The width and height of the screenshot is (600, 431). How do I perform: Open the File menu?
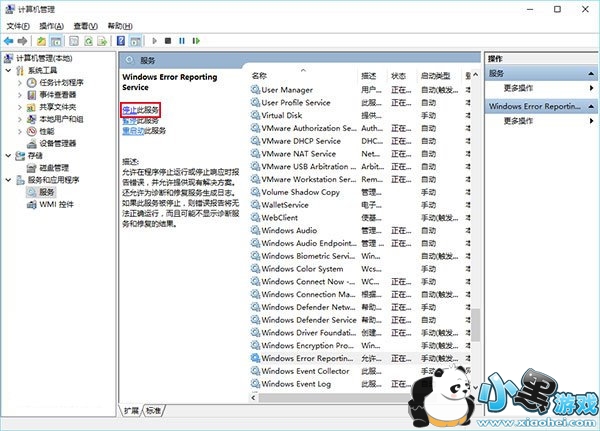pos(18,26)
